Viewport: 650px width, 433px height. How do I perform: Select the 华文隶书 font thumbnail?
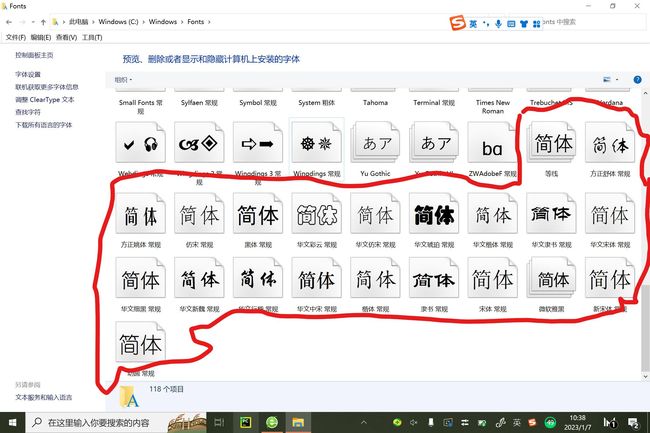551,213
